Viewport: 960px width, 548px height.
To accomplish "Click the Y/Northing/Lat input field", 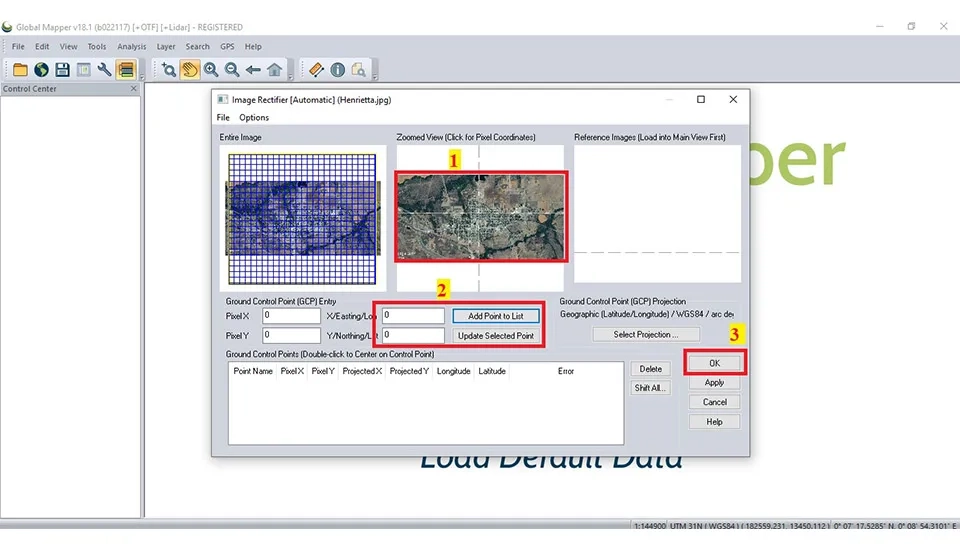I will [413, 336].
